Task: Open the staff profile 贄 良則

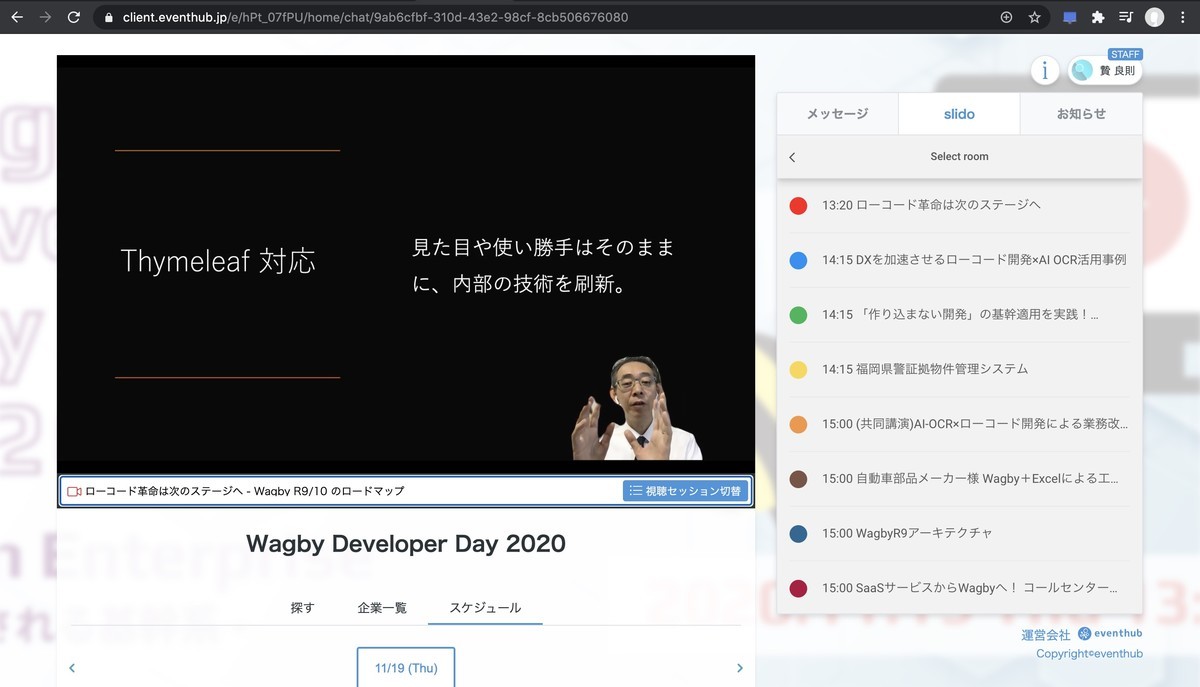Action: (1105, 70)
